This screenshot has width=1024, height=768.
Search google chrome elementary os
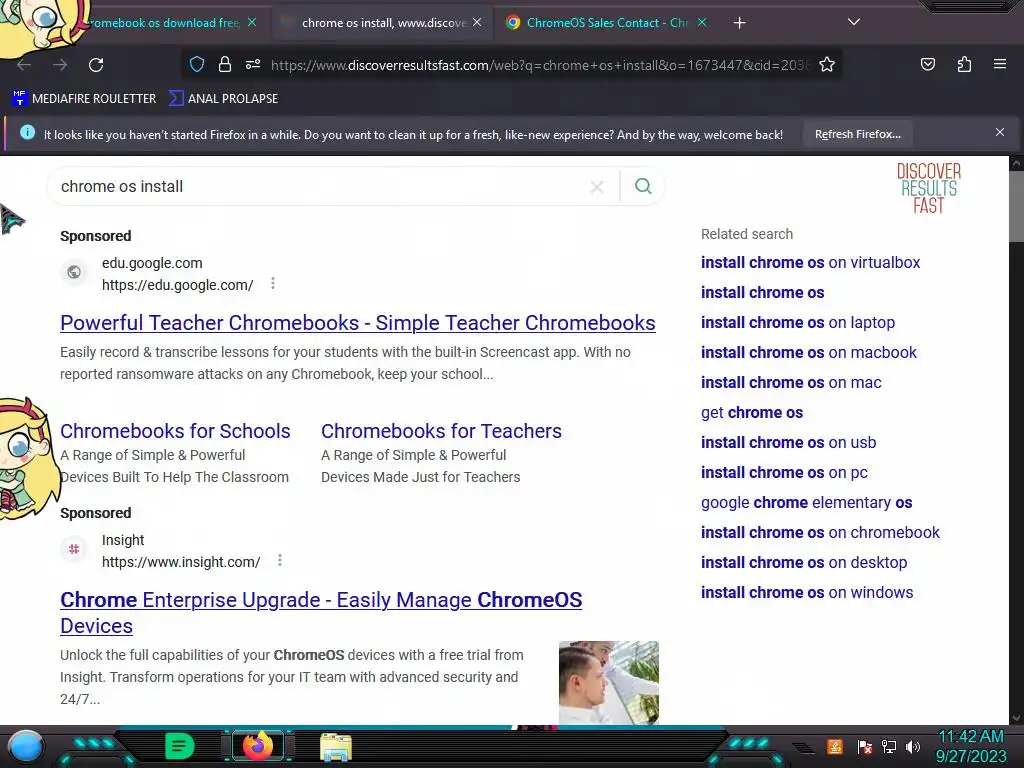click(x=807, y=503)
